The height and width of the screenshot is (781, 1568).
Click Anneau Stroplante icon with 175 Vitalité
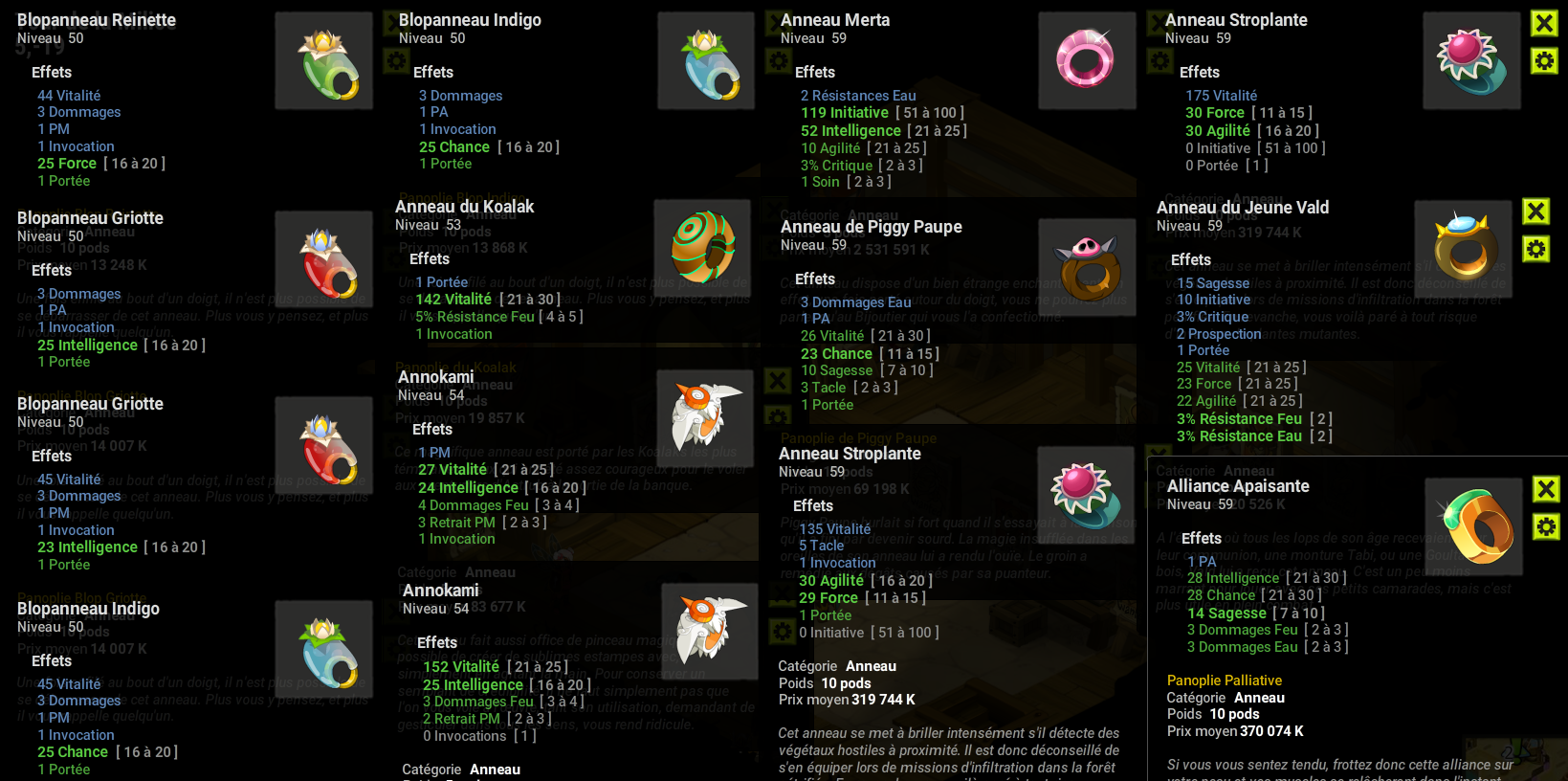(1471, 60)
